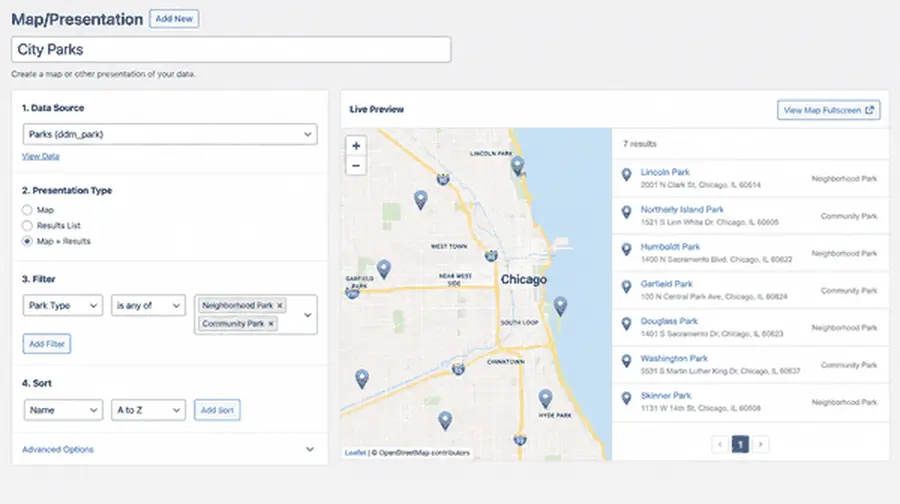This screenshot has height=504, width=900.
Task: Click the Add Filter button
Action: point(46,344)
